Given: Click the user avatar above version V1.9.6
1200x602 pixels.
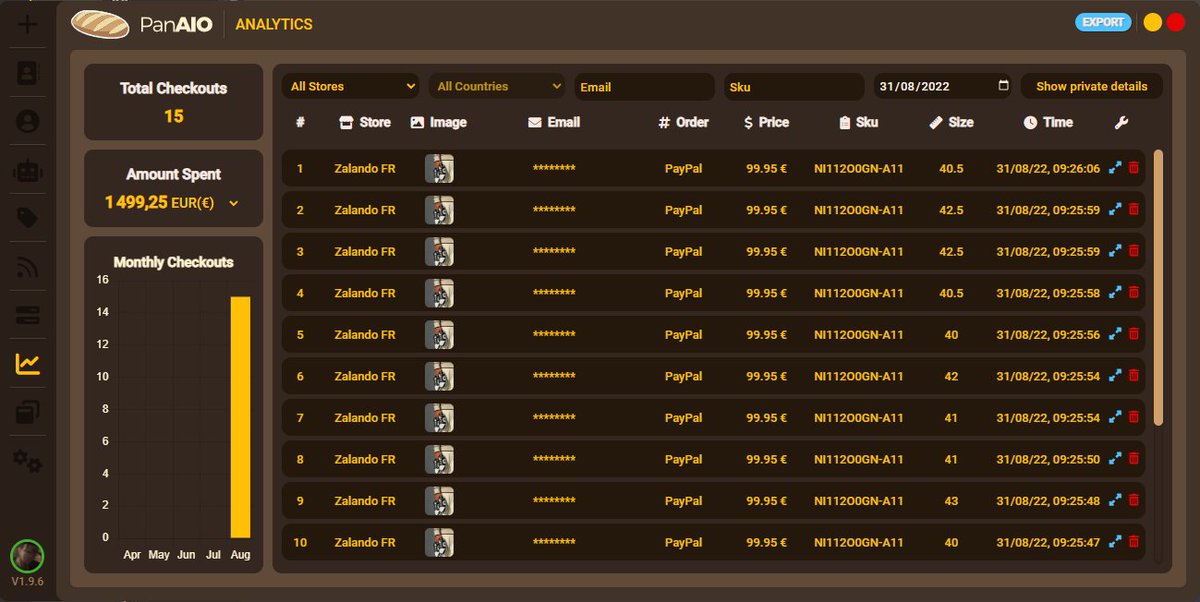Looking at the screenshot, I should 27,556.
